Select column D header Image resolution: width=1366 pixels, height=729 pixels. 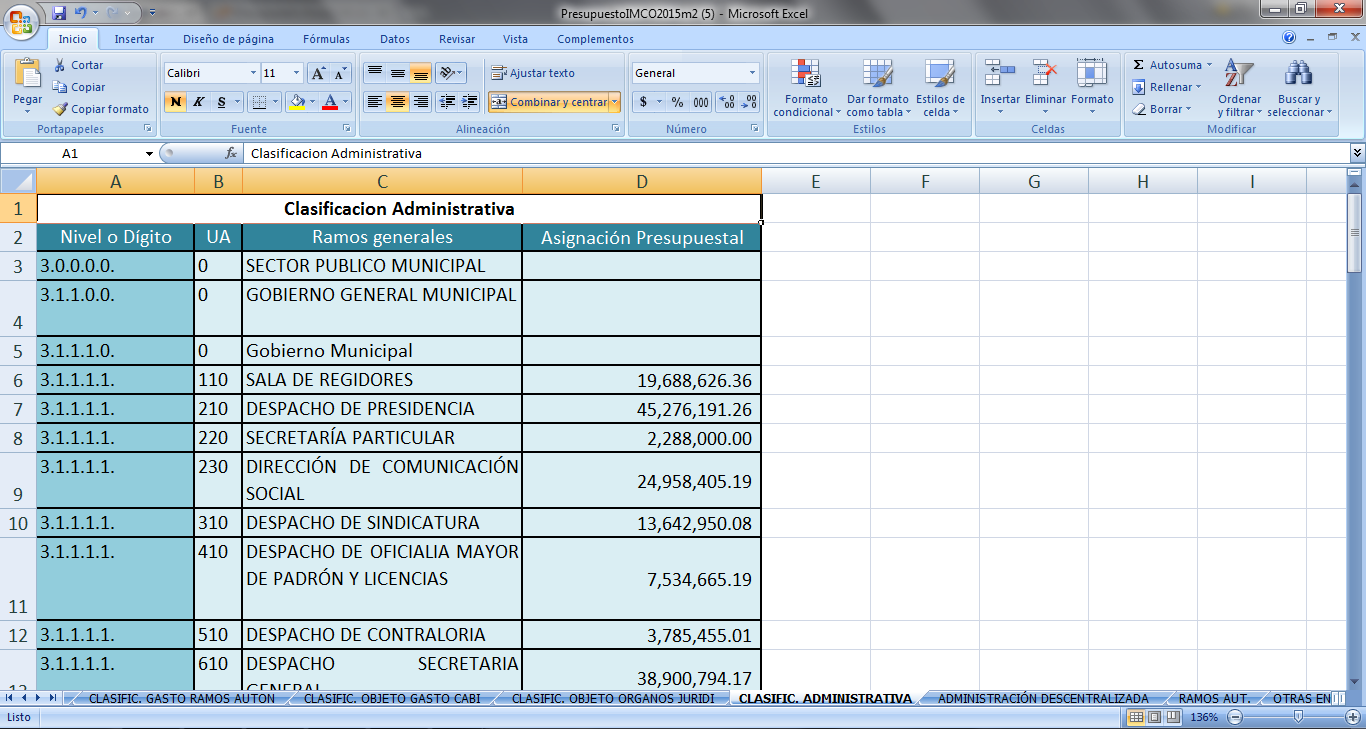click(642, 181)
